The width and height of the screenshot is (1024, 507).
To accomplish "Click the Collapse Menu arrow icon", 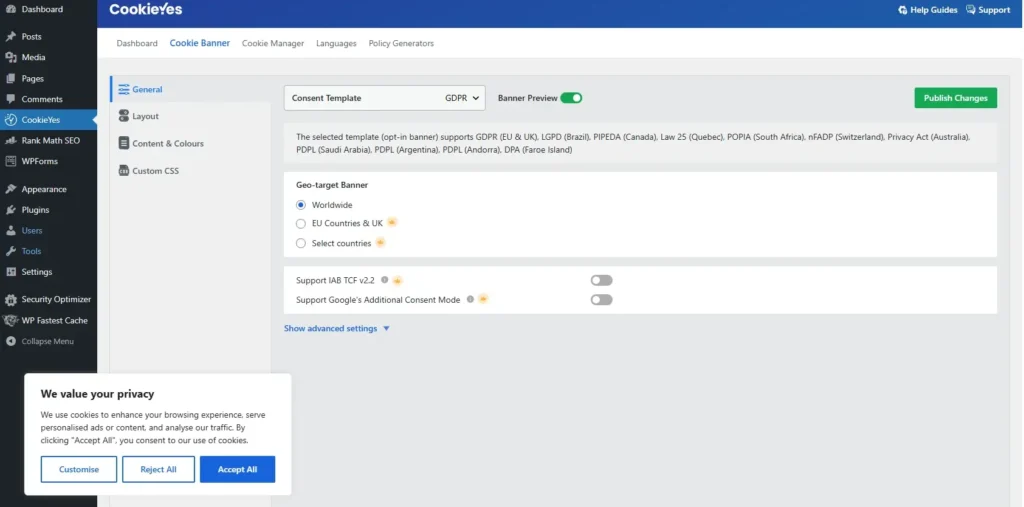I will [10, 341].
